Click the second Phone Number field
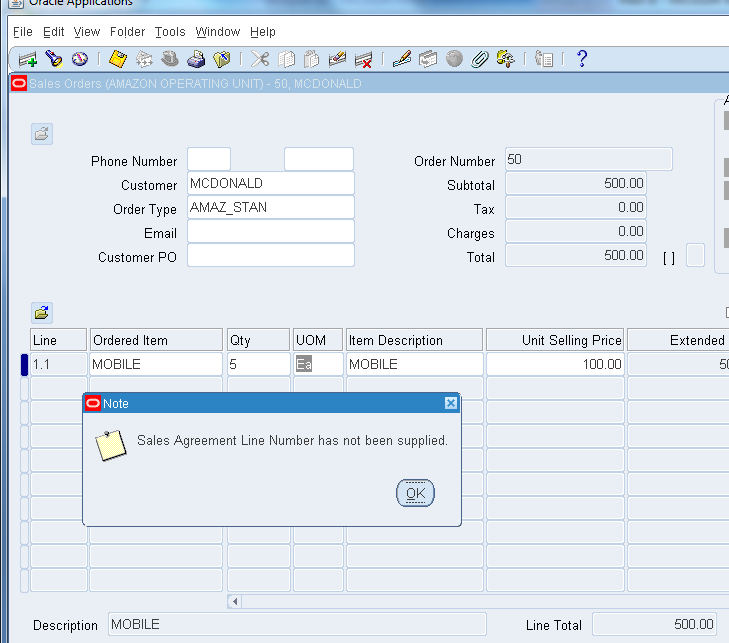729x643 pixels. point(319,159)
